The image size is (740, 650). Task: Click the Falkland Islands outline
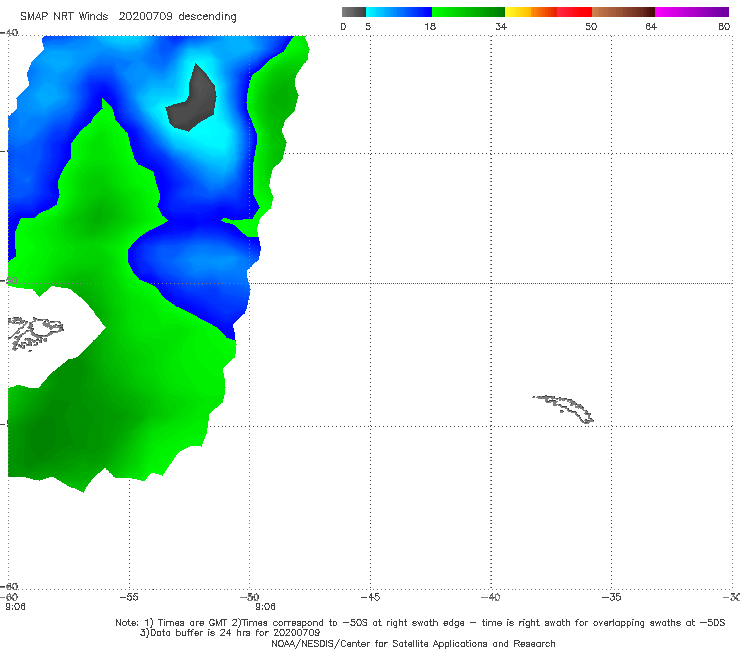point(35,333)
